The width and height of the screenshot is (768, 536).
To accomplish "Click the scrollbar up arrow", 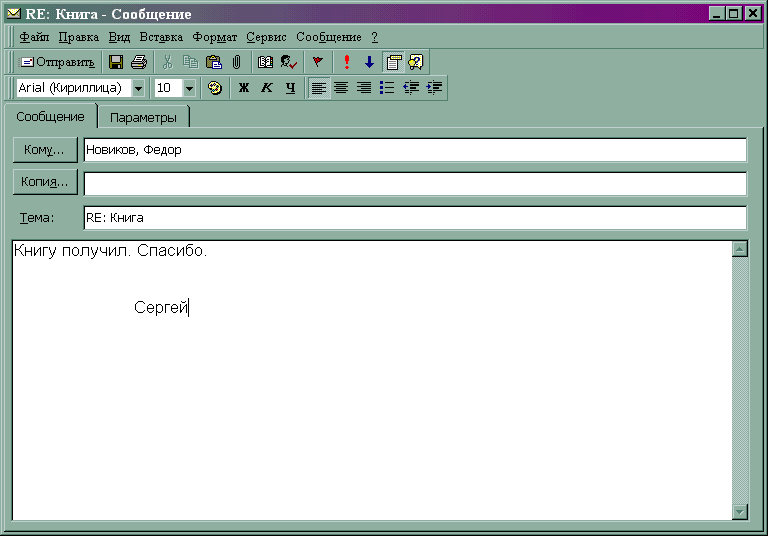I will coord(740,249).
